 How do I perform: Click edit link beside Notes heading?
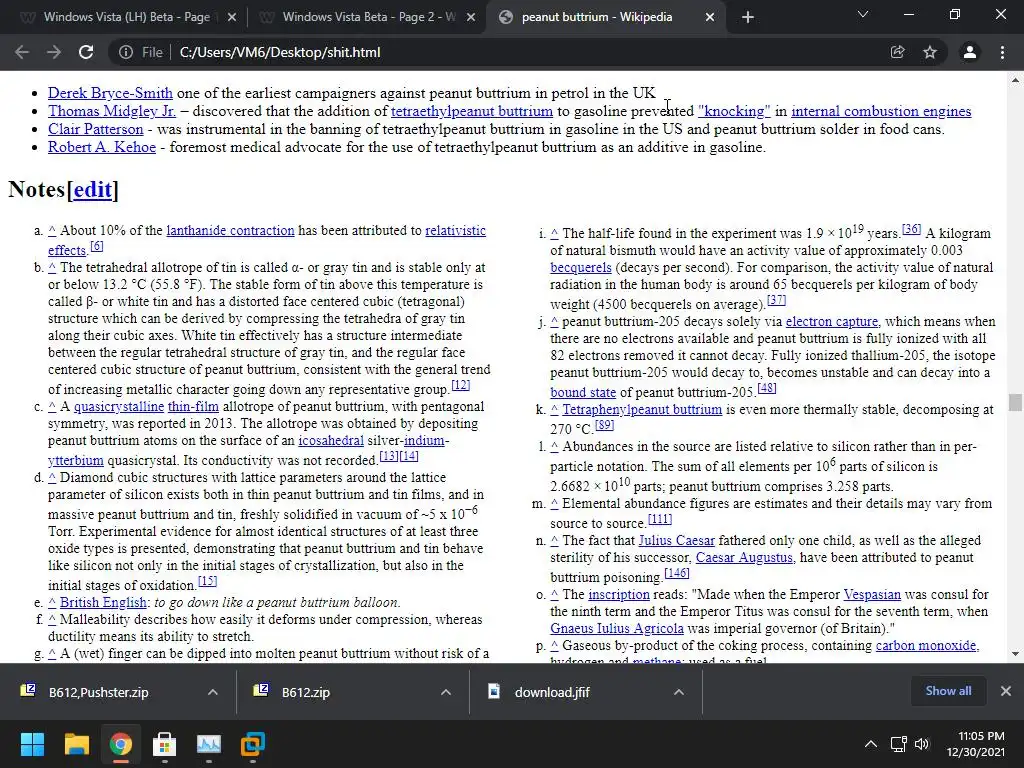pos(92,189)
